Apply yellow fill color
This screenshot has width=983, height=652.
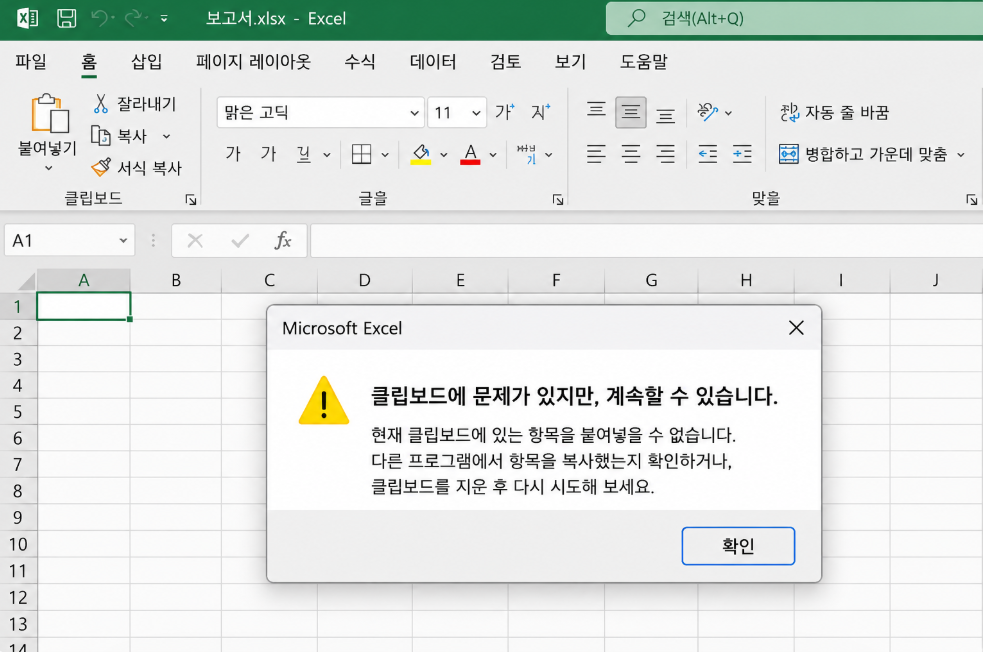[x=421, y=154]
